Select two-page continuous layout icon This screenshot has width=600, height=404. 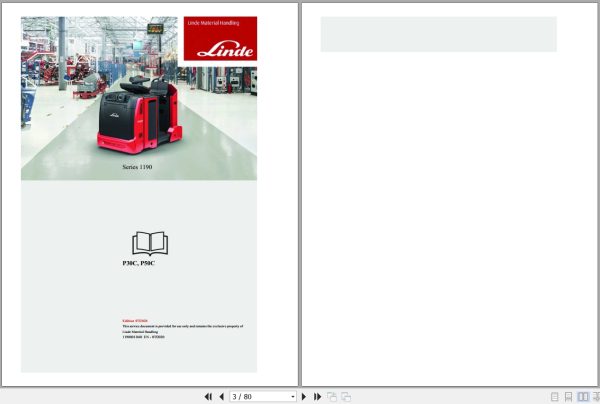(x=596, y=397)
